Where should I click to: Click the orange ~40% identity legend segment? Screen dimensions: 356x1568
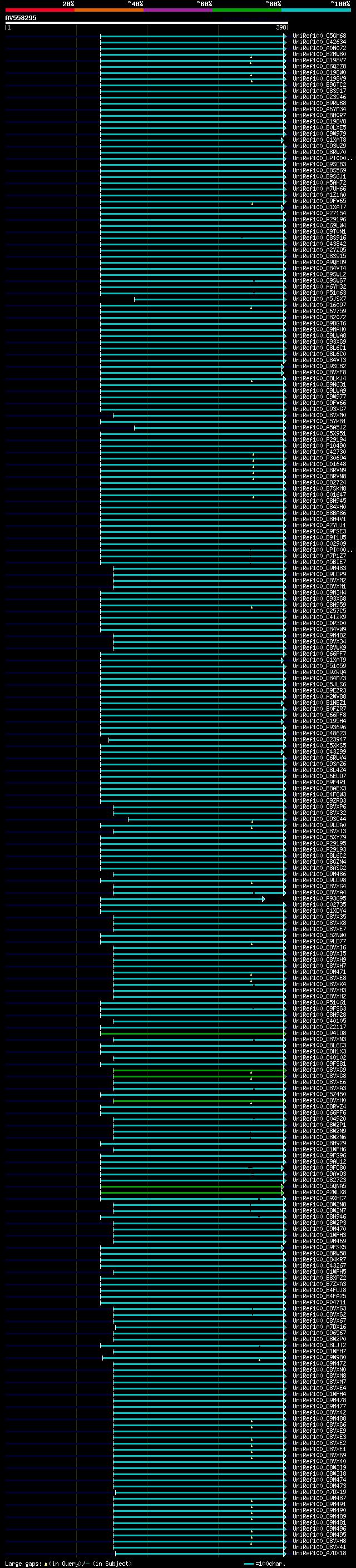(x=109, y=10)
